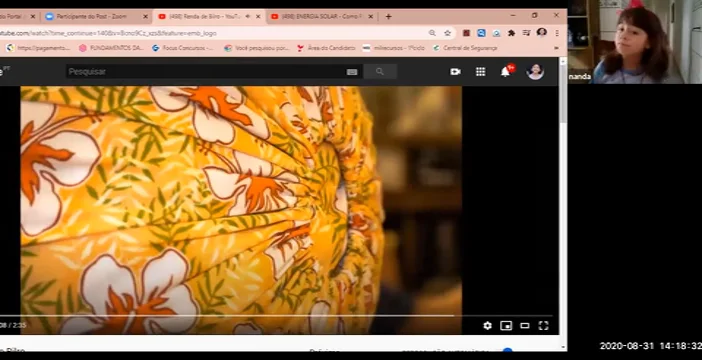Open the YouTube account avatar menu

[x=535, y=72]
